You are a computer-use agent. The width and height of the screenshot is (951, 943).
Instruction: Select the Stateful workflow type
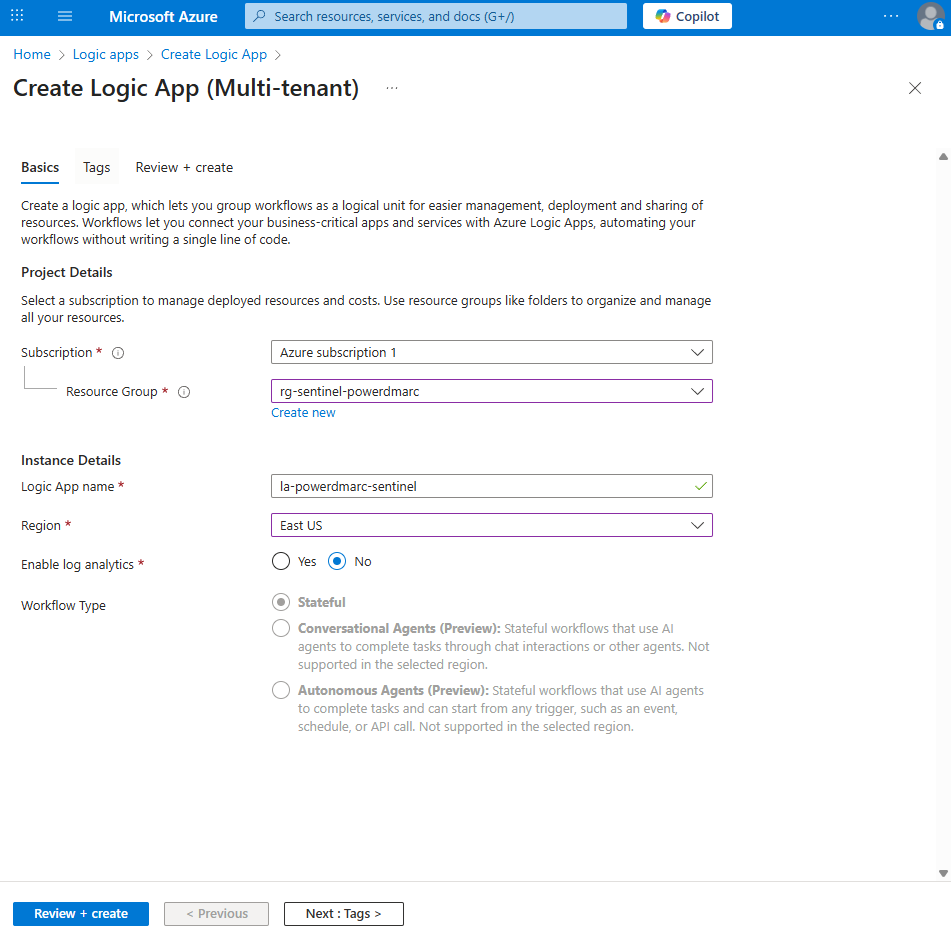[x=281, y=602]
